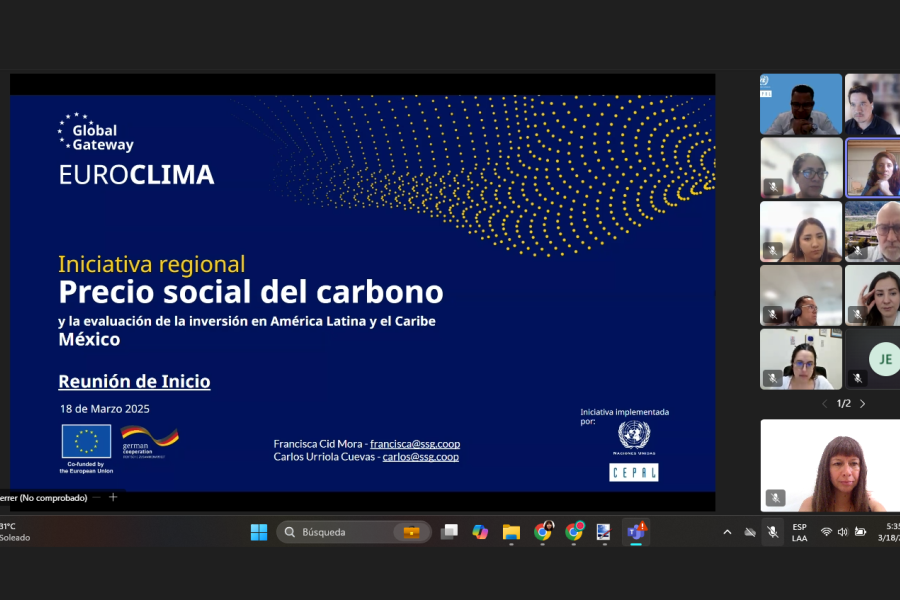
Task: Click the Iniciativa implementada por label
Action: coord(624,416)
